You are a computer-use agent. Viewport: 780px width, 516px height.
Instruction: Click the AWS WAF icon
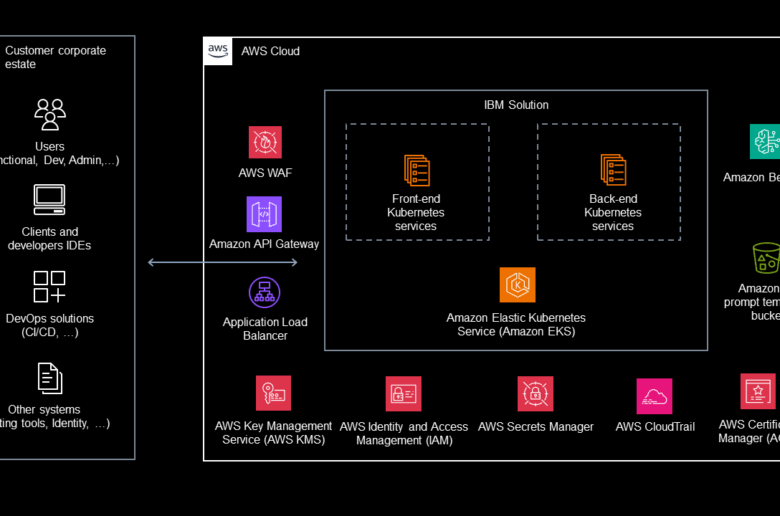[265, 142]
